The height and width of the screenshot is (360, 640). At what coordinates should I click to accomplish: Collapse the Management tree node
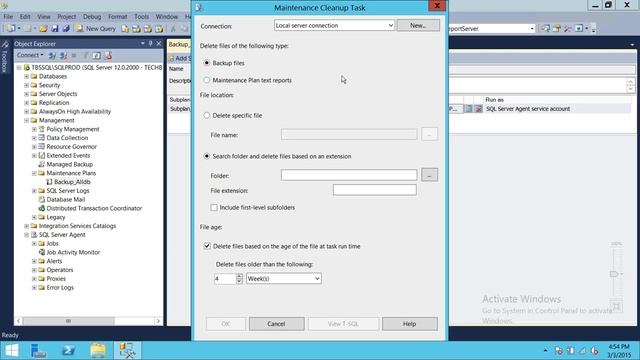click(27, 120)
